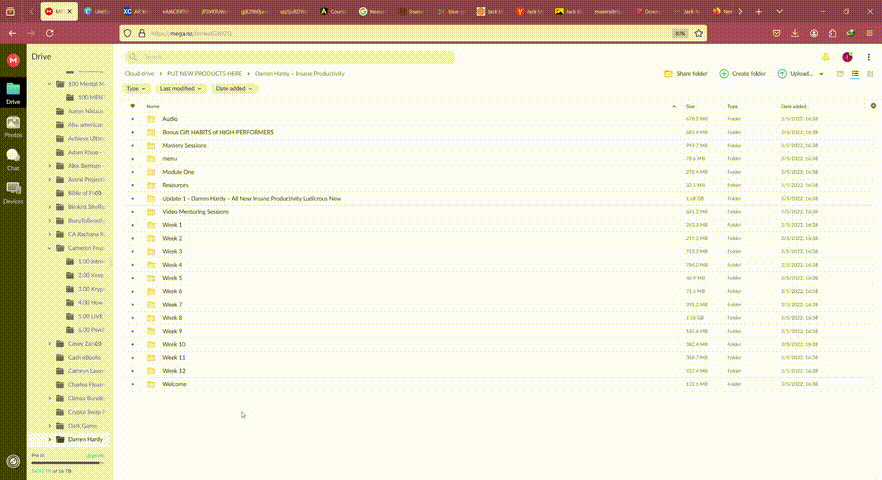882x480 pixels.
Task: Open the three-dot main menu in MEGA
Action: 868,57
